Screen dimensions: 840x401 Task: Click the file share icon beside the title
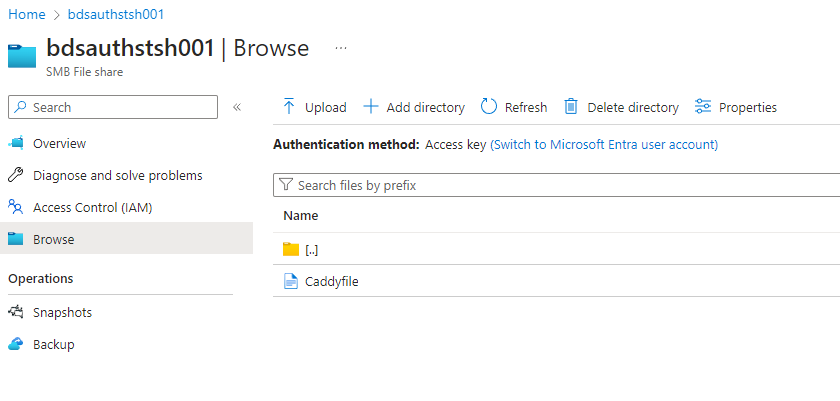coord(22,56)
